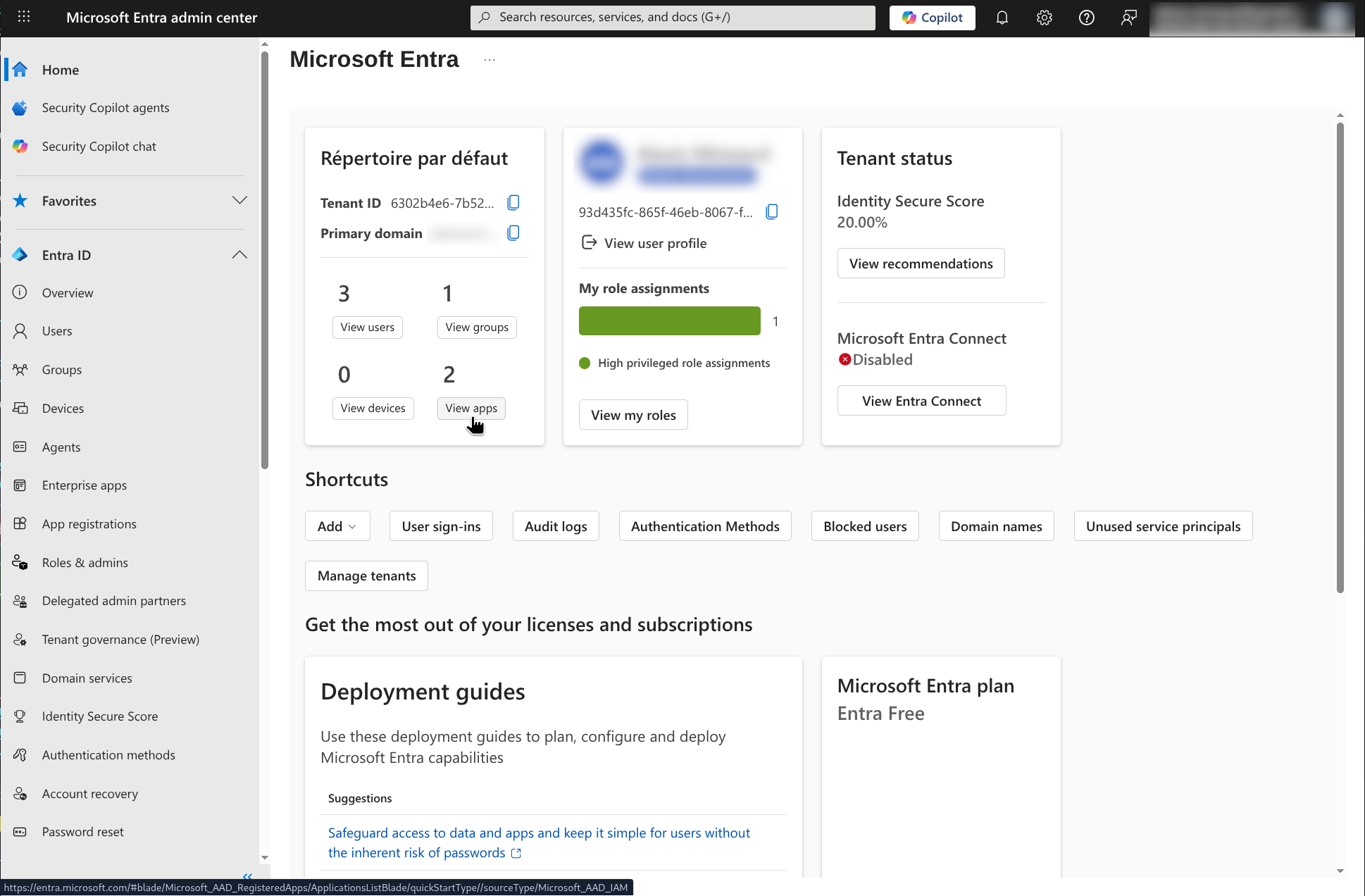
Task: Open the feedback person icon
Action: coord(1128,18)
